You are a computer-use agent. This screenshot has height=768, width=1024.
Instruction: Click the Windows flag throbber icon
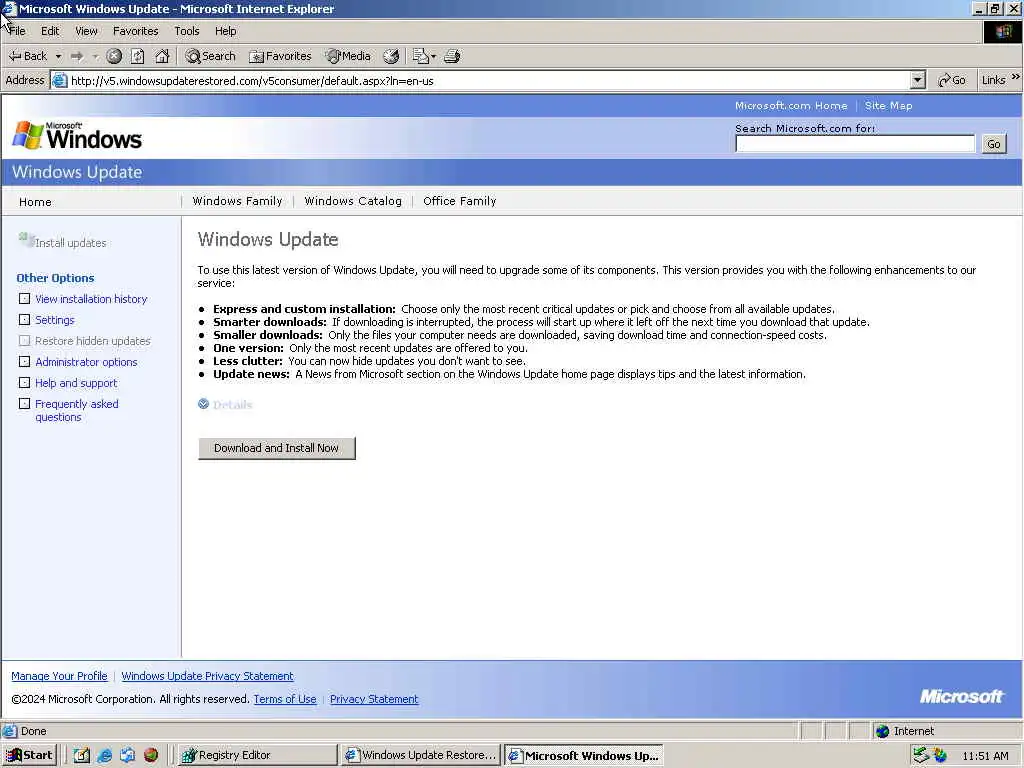[x=1002, y=31]
